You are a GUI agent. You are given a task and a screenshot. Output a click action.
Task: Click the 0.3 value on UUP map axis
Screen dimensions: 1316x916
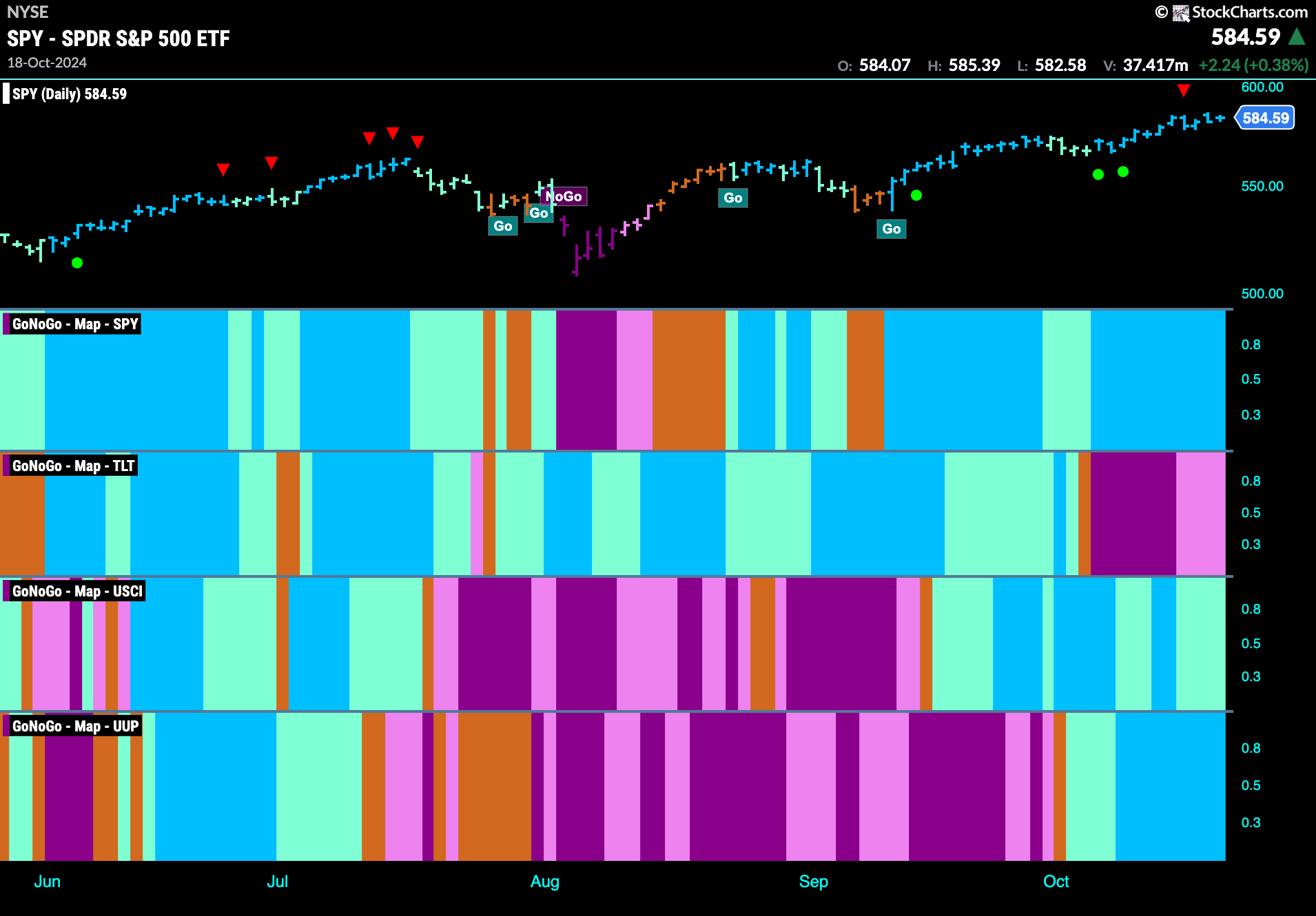coord(1251,823)
